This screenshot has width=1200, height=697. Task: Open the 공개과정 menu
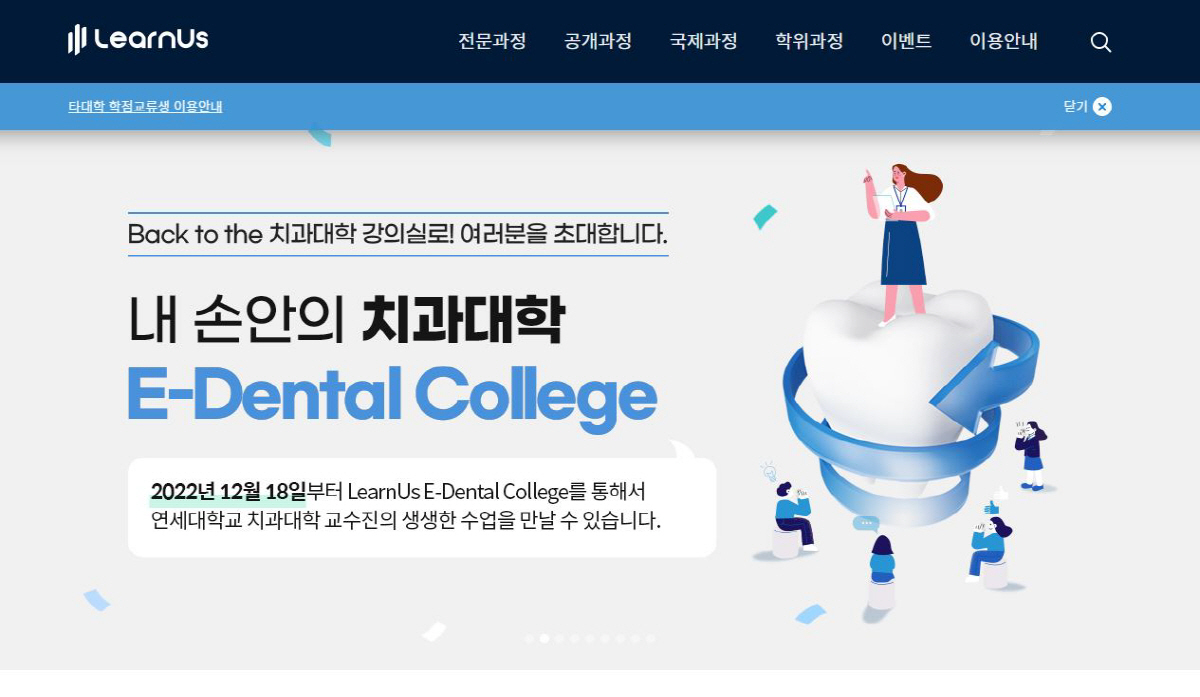pyautogui.click(x=598, y=41)
